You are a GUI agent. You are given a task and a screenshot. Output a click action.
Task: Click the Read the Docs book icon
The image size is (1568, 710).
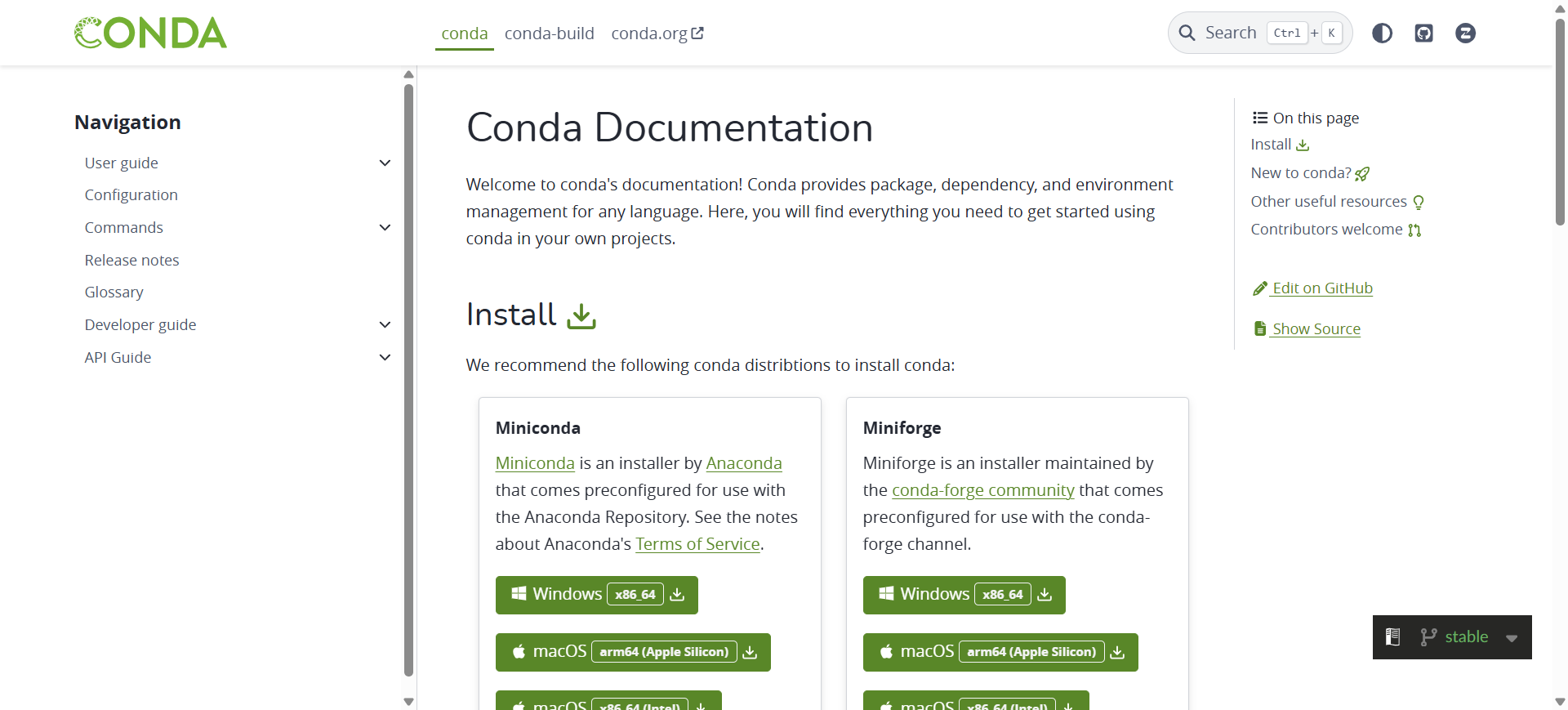pos(1393,637)
